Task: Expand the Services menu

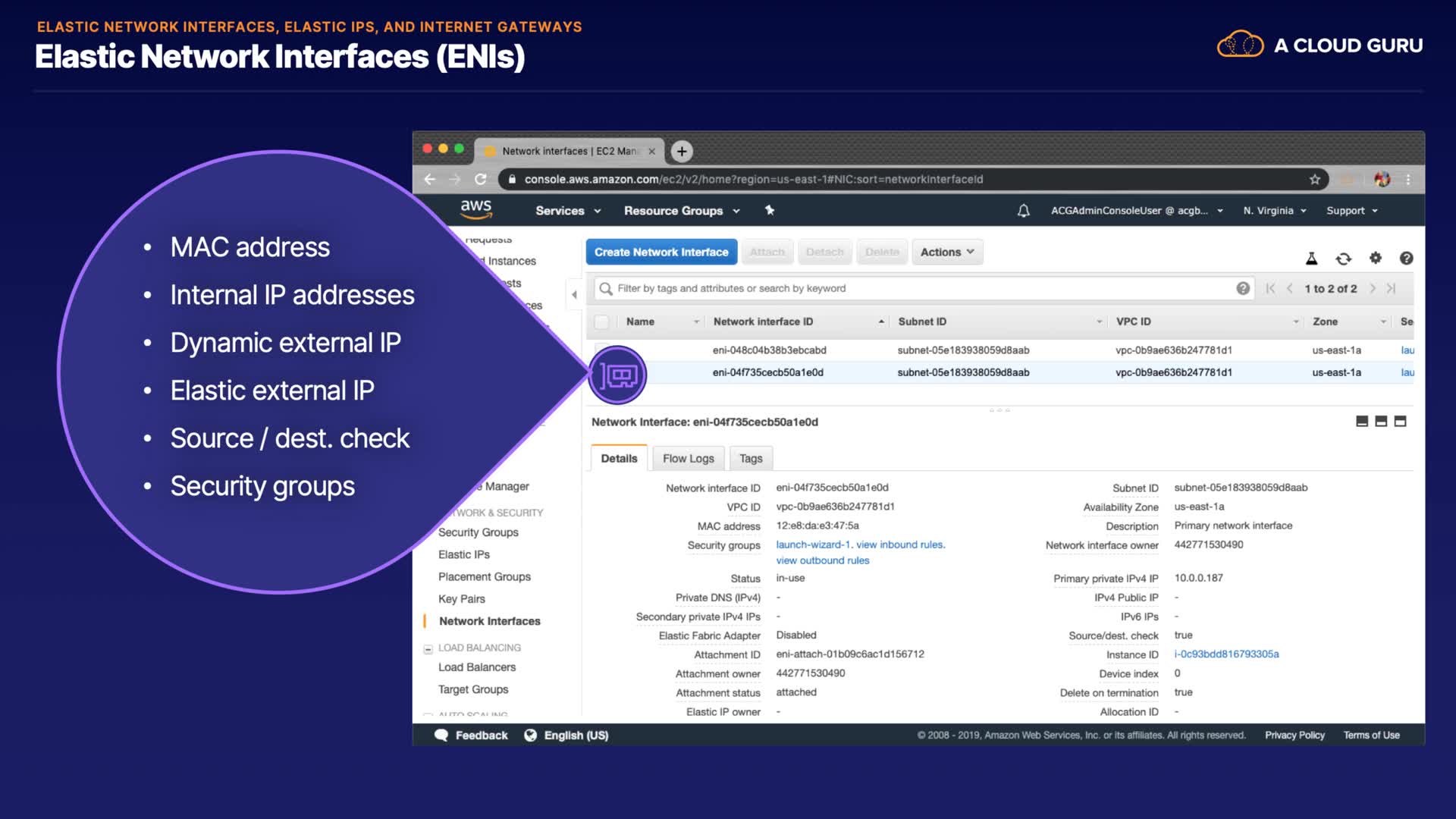Action: click(567, 211)
